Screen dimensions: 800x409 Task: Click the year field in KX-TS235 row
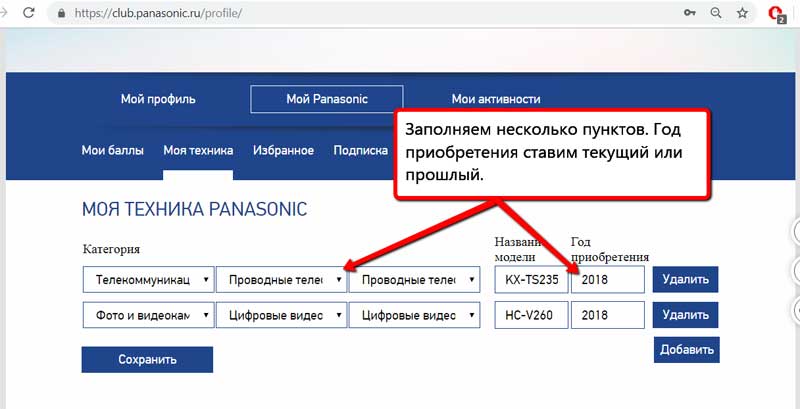pyautogui.click(x=608, y=279)
